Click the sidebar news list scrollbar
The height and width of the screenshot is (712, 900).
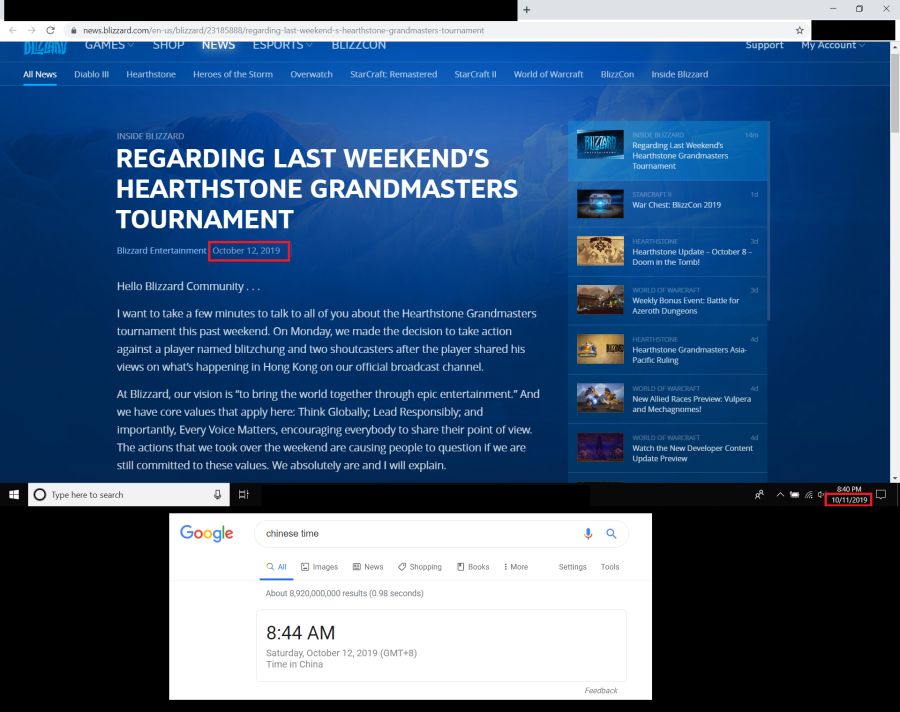point(768,221)
